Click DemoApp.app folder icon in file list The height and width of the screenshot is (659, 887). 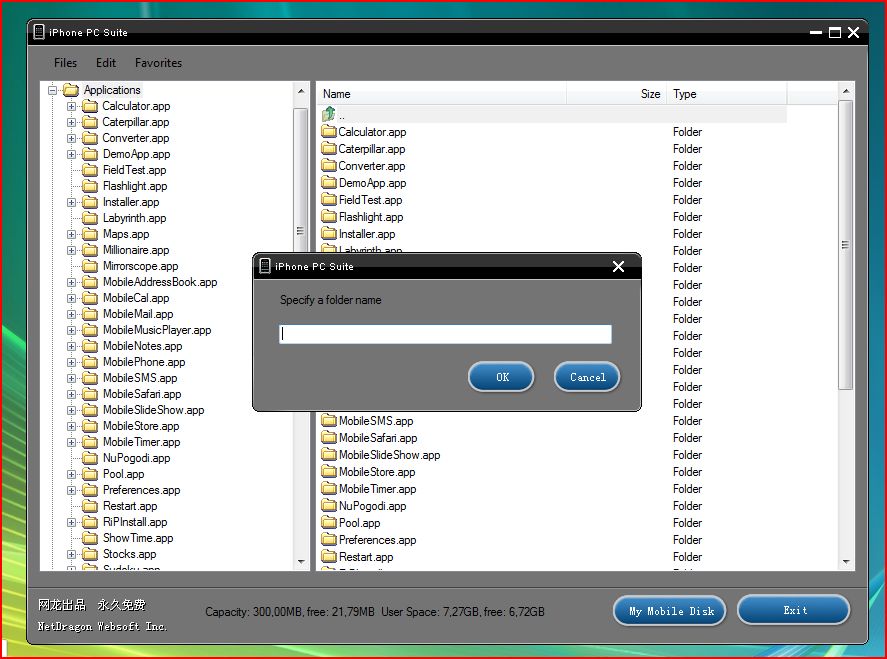coord(329,183)
